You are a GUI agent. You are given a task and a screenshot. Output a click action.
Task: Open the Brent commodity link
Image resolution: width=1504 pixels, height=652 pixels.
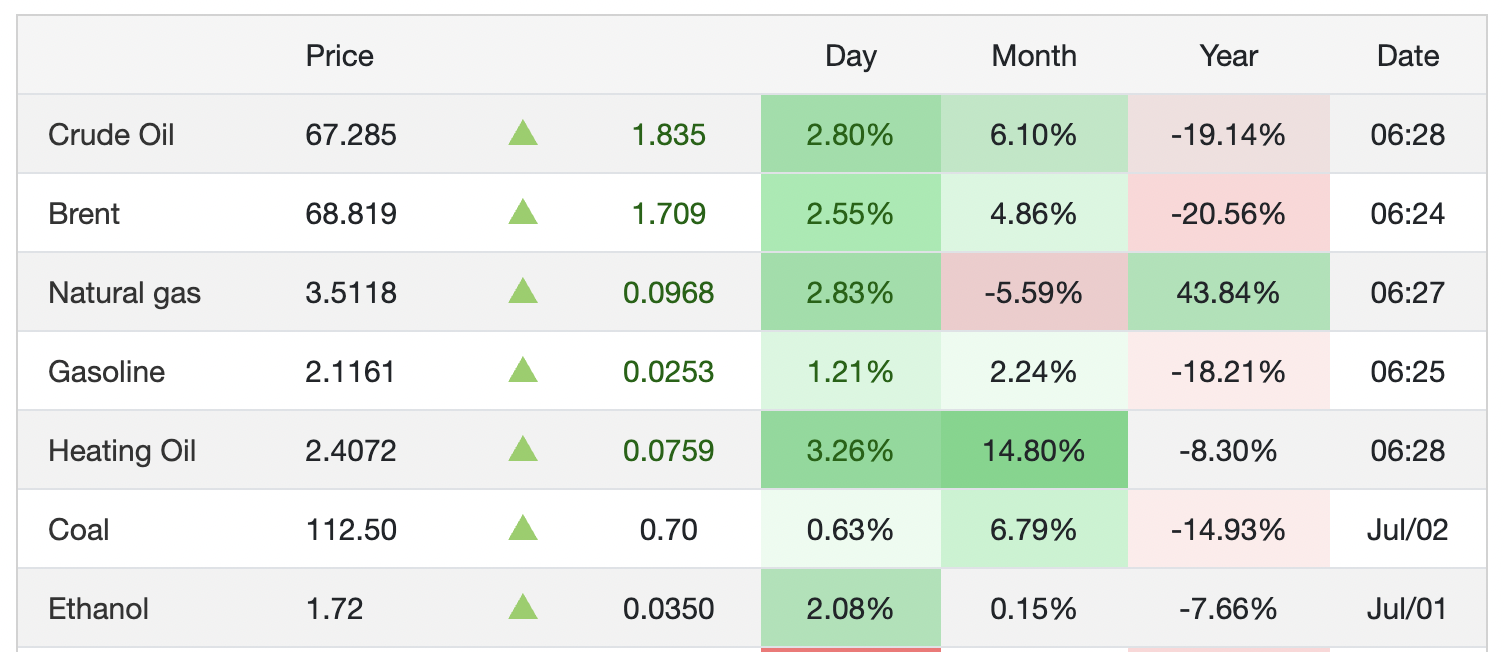click(x=84, y=213)
